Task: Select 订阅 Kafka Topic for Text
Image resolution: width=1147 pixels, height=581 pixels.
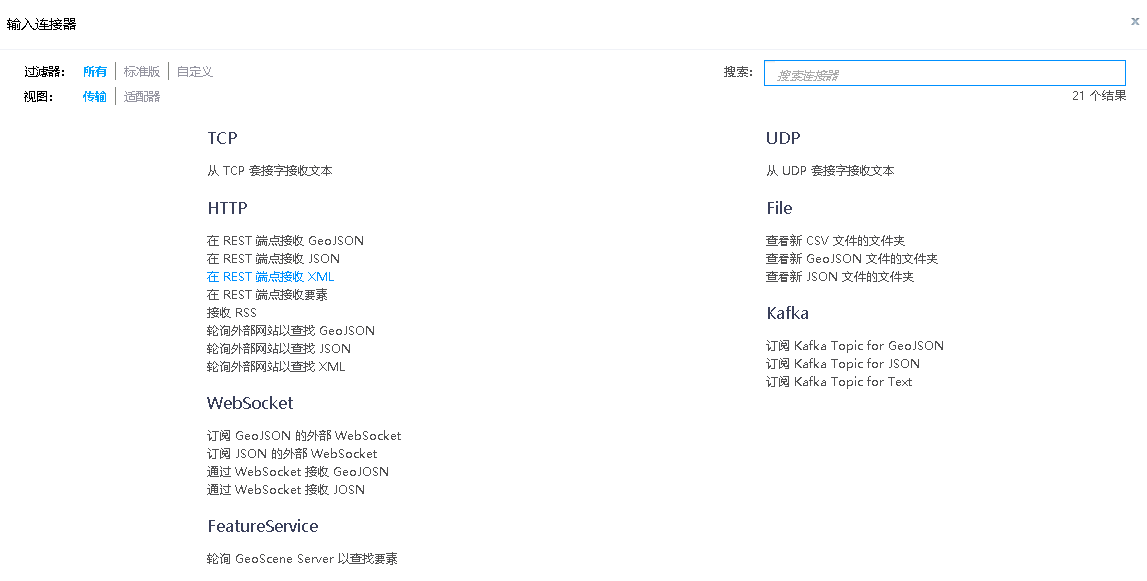Action: [839, 382]
